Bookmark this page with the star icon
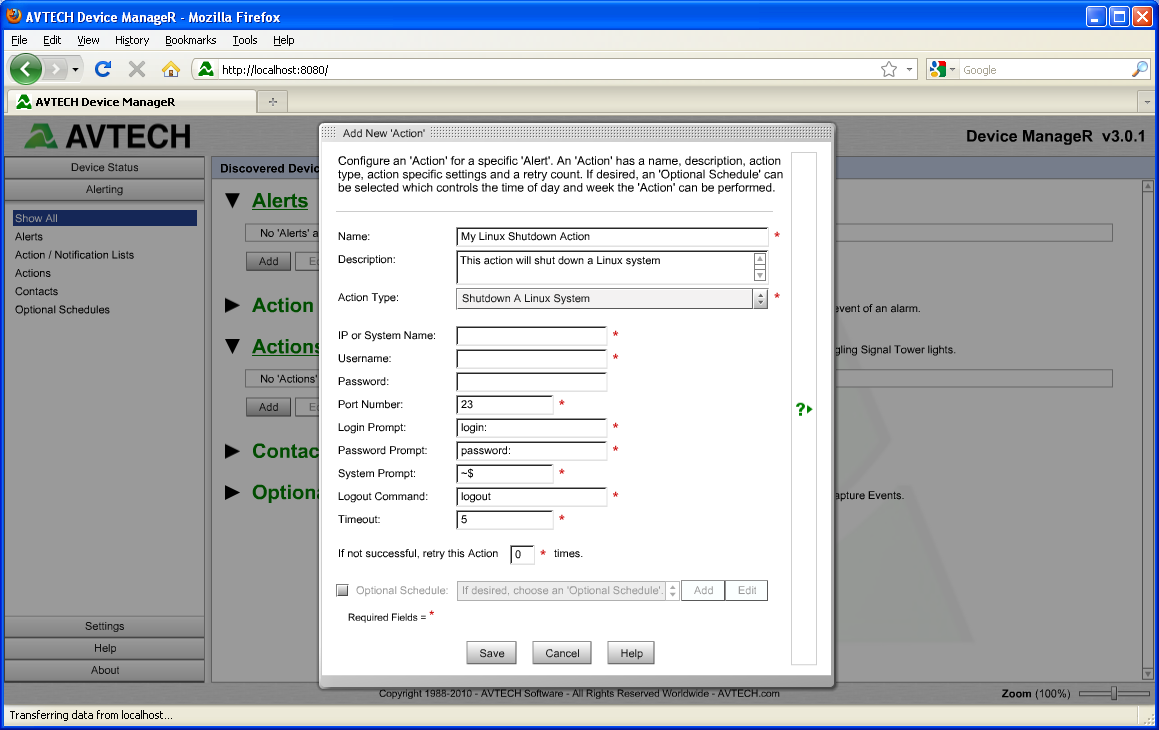Image resolution: width=1159 pixels, height=730 pixels. [x=889, y=69]
